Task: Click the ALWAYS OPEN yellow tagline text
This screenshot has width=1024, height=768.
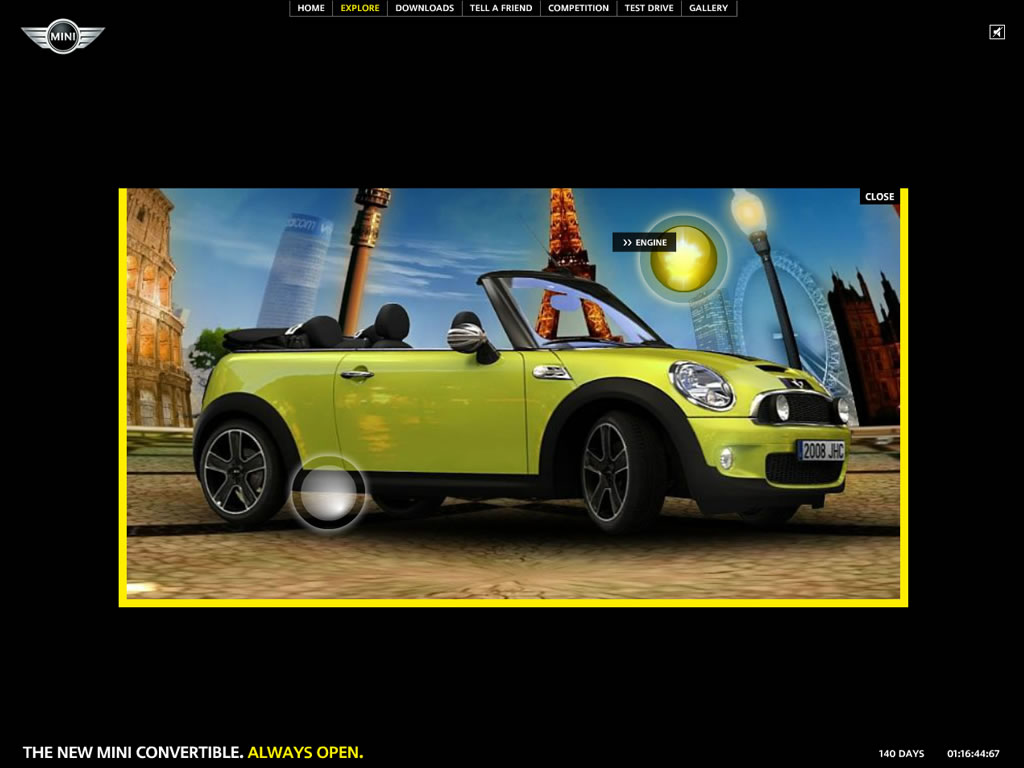Action: [305, 752]
